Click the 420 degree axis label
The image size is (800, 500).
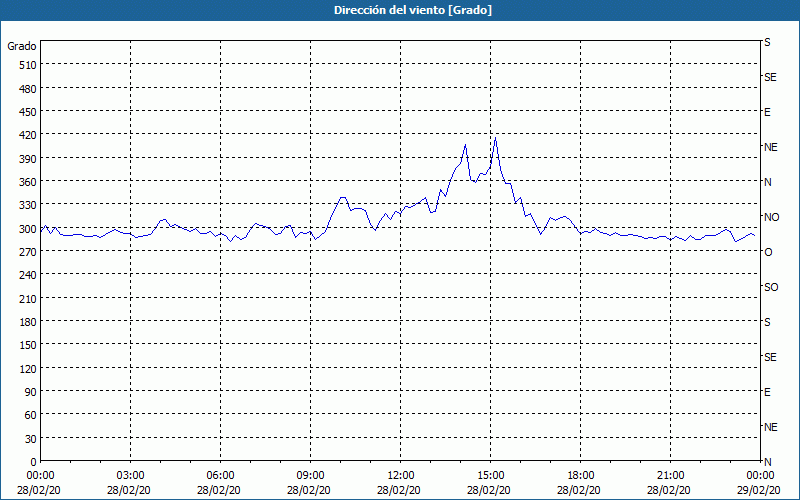[28, 135]
